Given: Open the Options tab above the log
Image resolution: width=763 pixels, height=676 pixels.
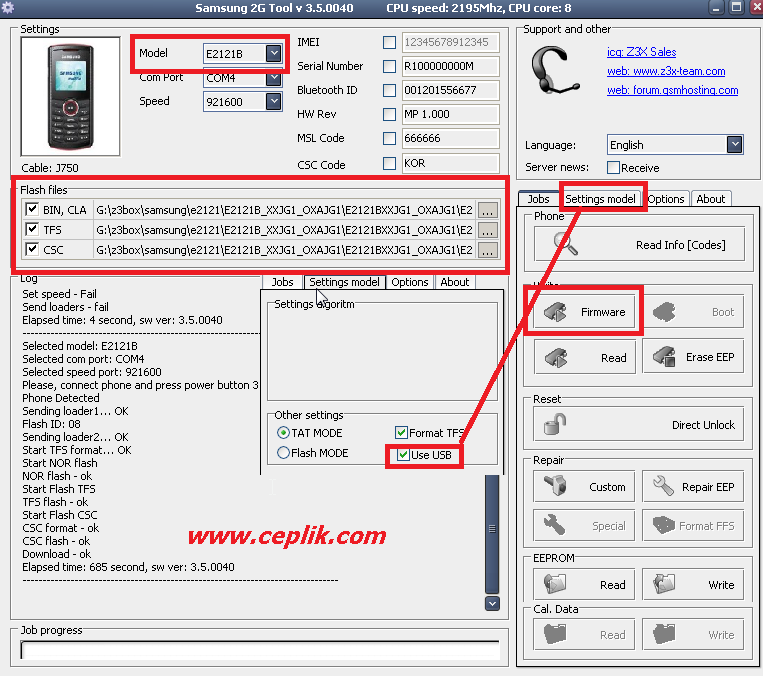Looking at the screenshot, I should (410, 282).
